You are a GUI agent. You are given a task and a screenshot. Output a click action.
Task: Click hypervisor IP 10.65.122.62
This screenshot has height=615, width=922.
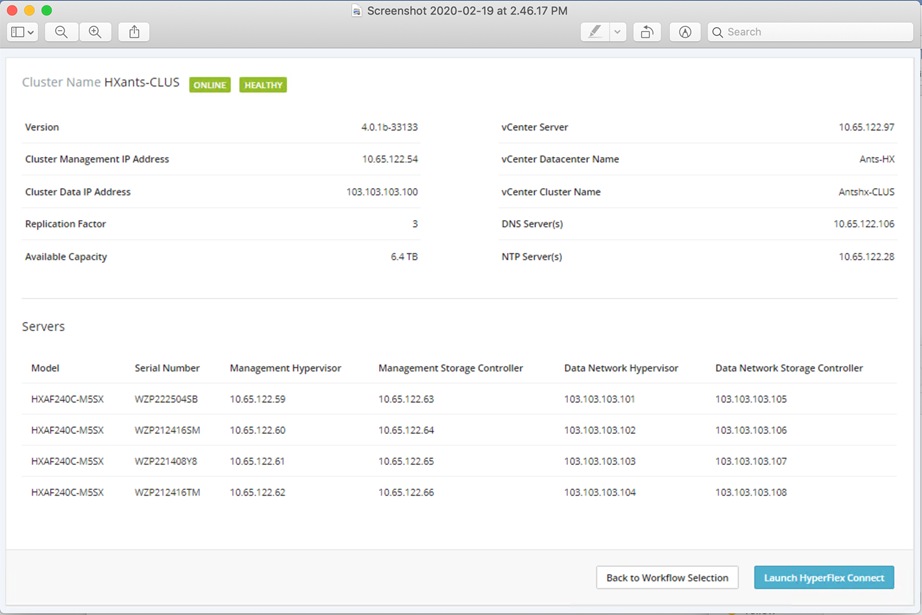[x=258, y=493]
